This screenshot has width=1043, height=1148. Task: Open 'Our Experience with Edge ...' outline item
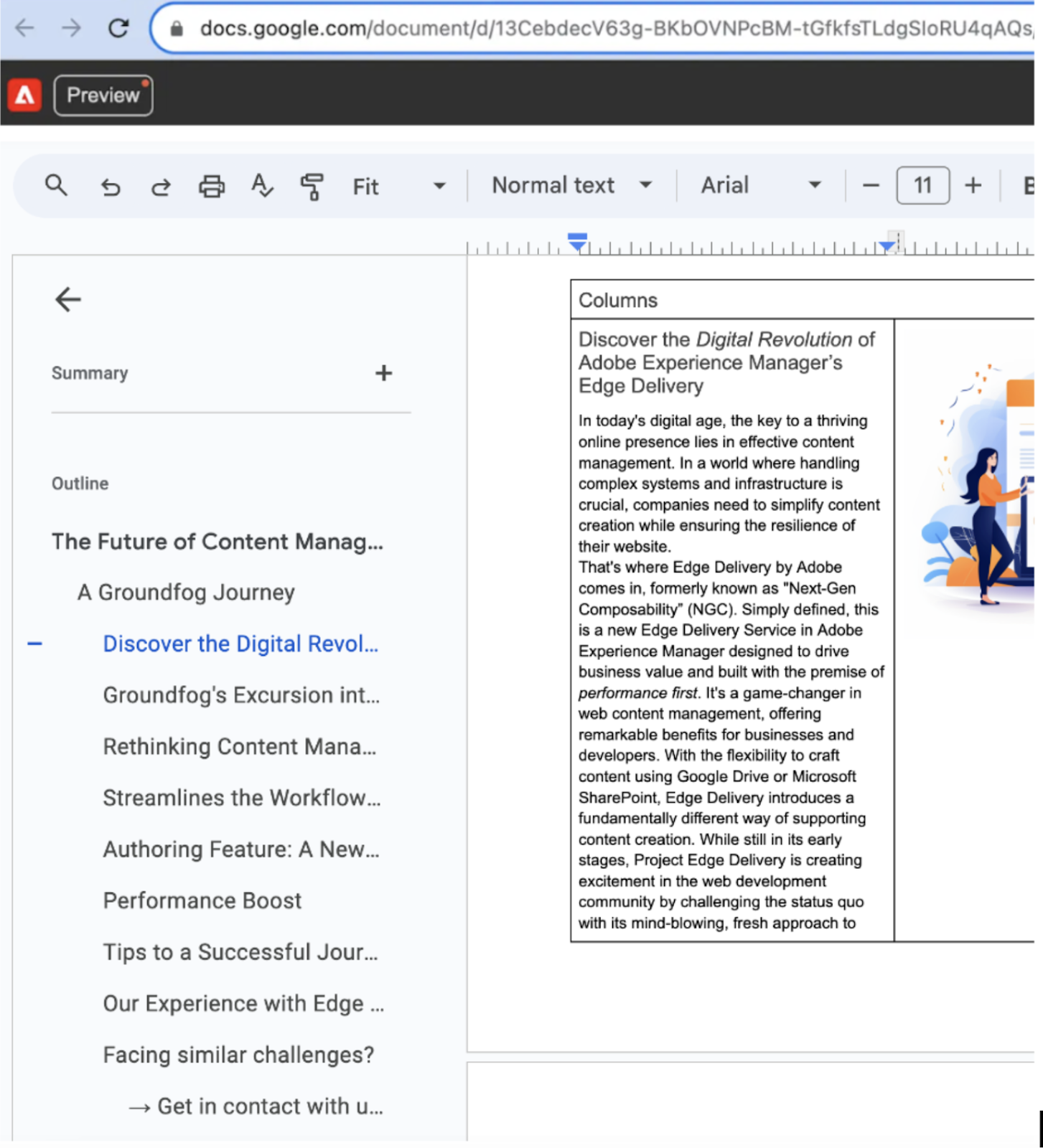tap(243, 1004)
